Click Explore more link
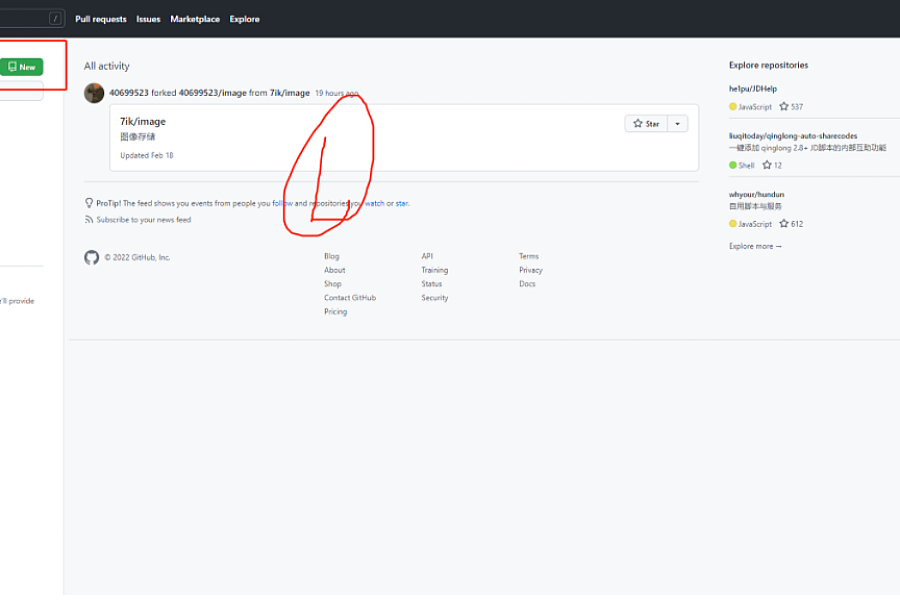The height and width of the screenshot is (600, 900). click(755, 246)
